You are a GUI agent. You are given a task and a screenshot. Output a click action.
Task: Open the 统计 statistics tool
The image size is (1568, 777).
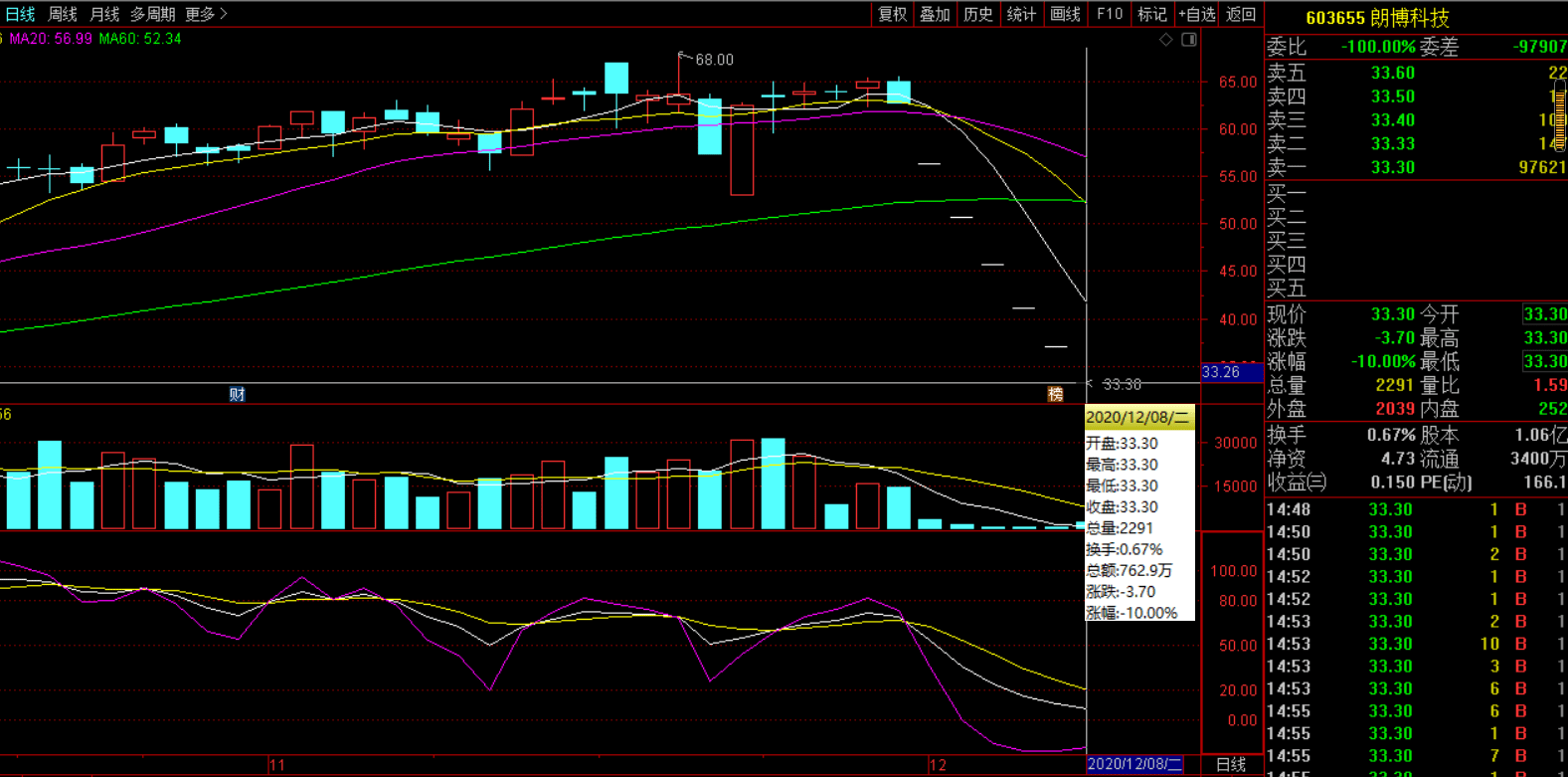point(1021,14)
